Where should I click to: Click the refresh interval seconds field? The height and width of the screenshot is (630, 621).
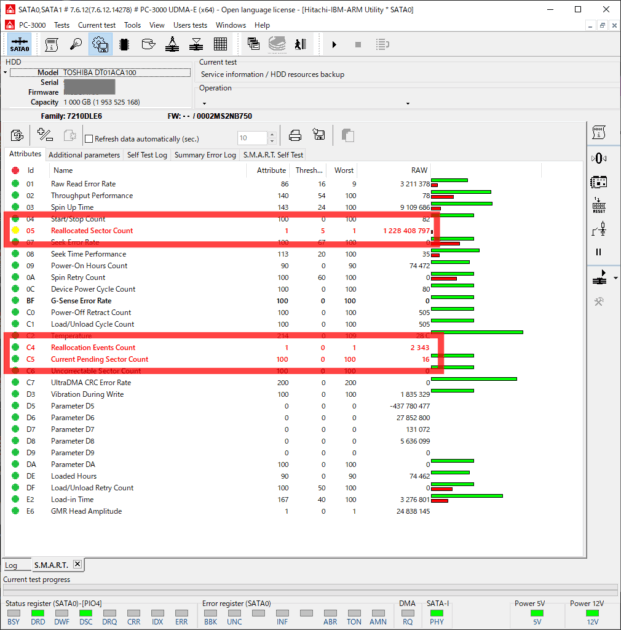click(252, 138)
